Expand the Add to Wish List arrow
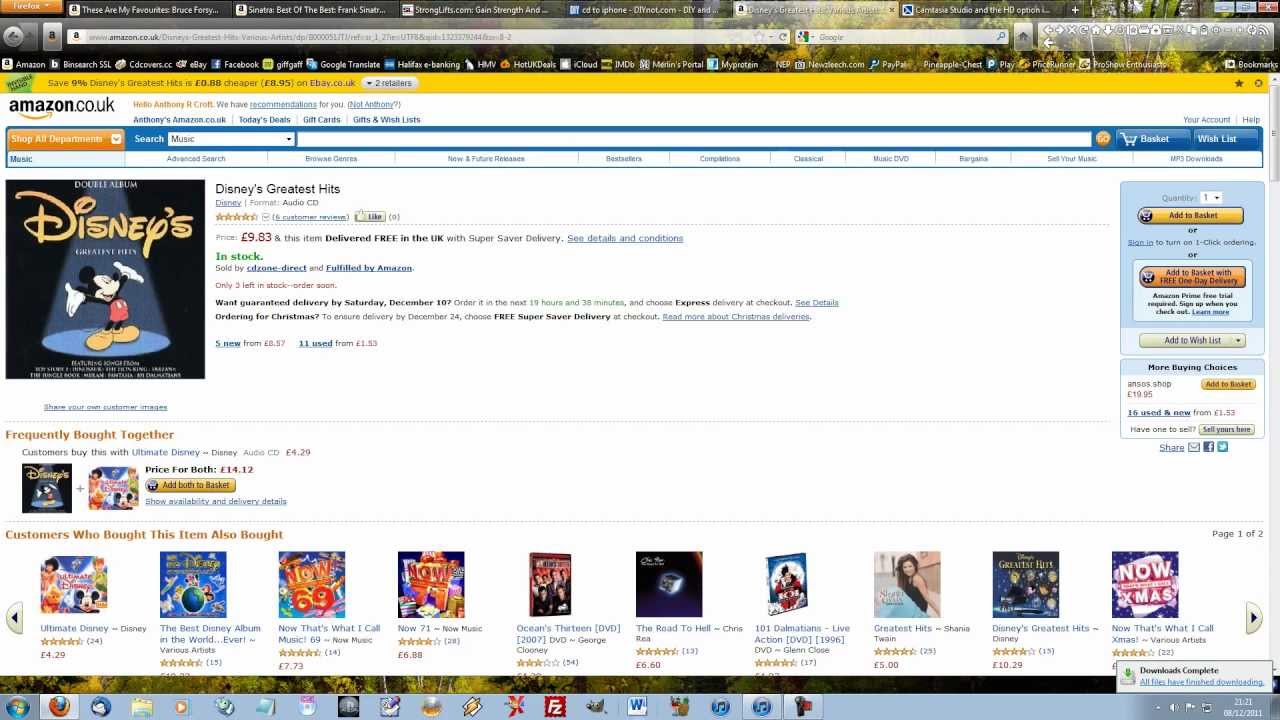 coord(1238,341)
